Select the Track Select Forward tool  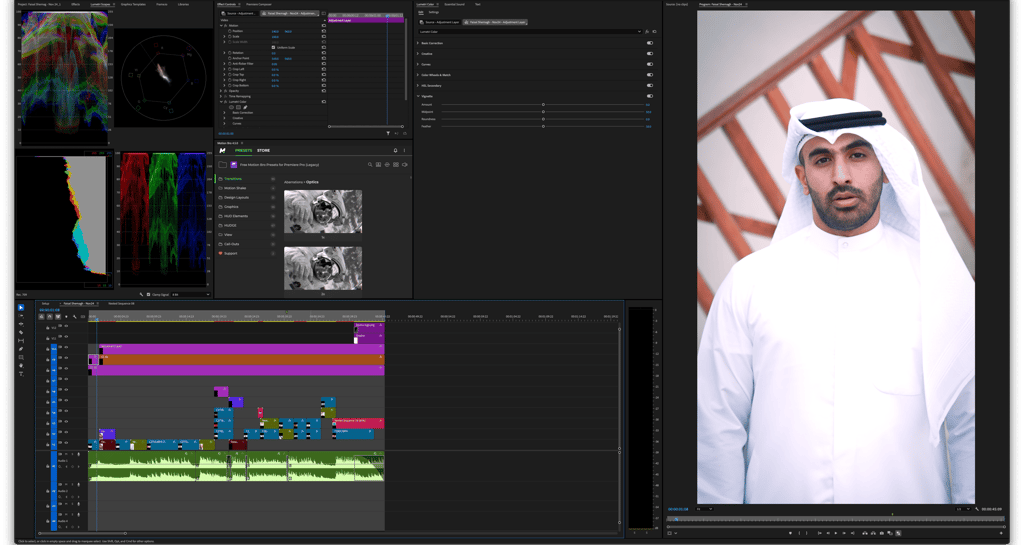pyautogui.click(x=21, y=316)
